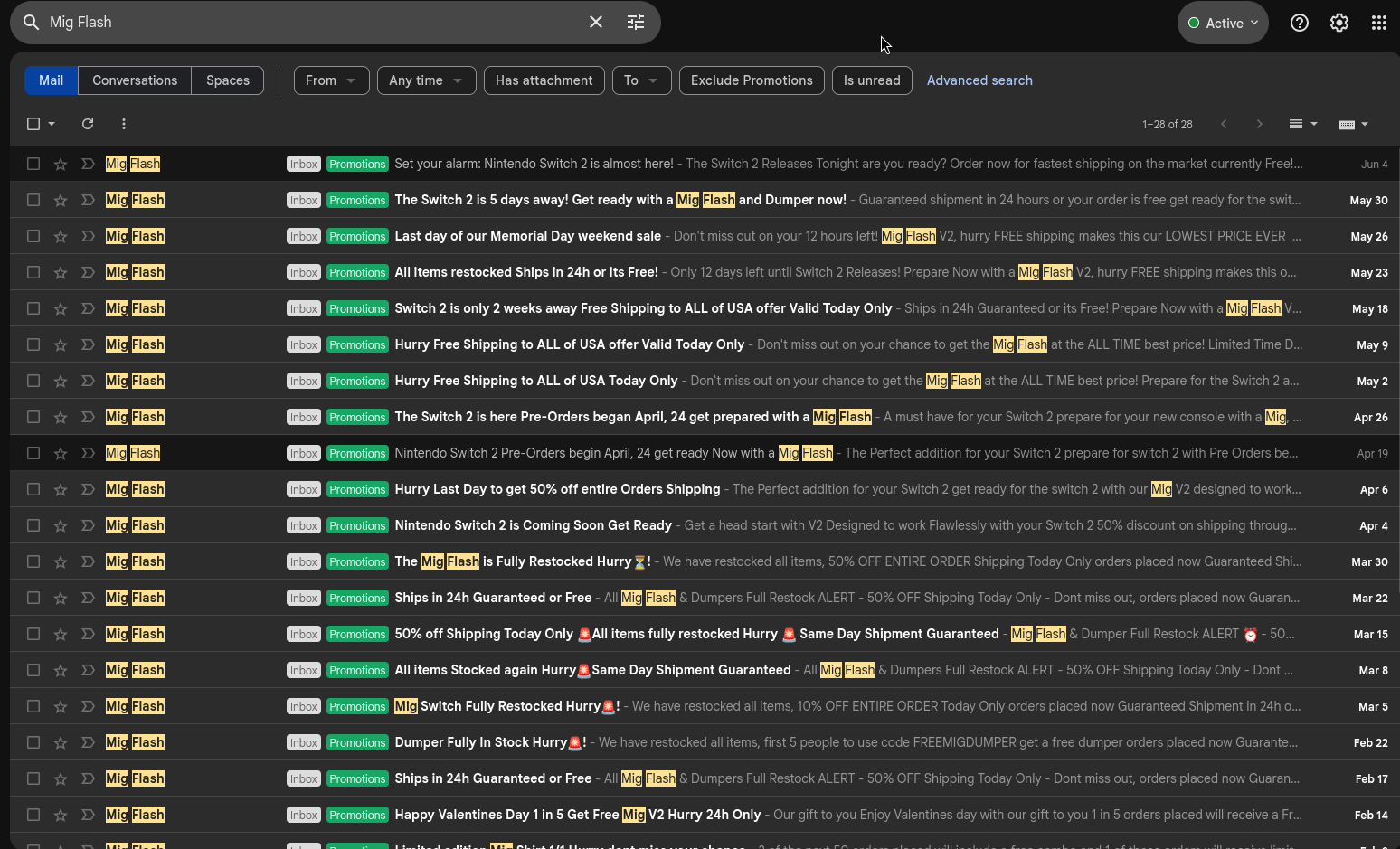Mark the Mar 30 email as important

pos(88,561)
